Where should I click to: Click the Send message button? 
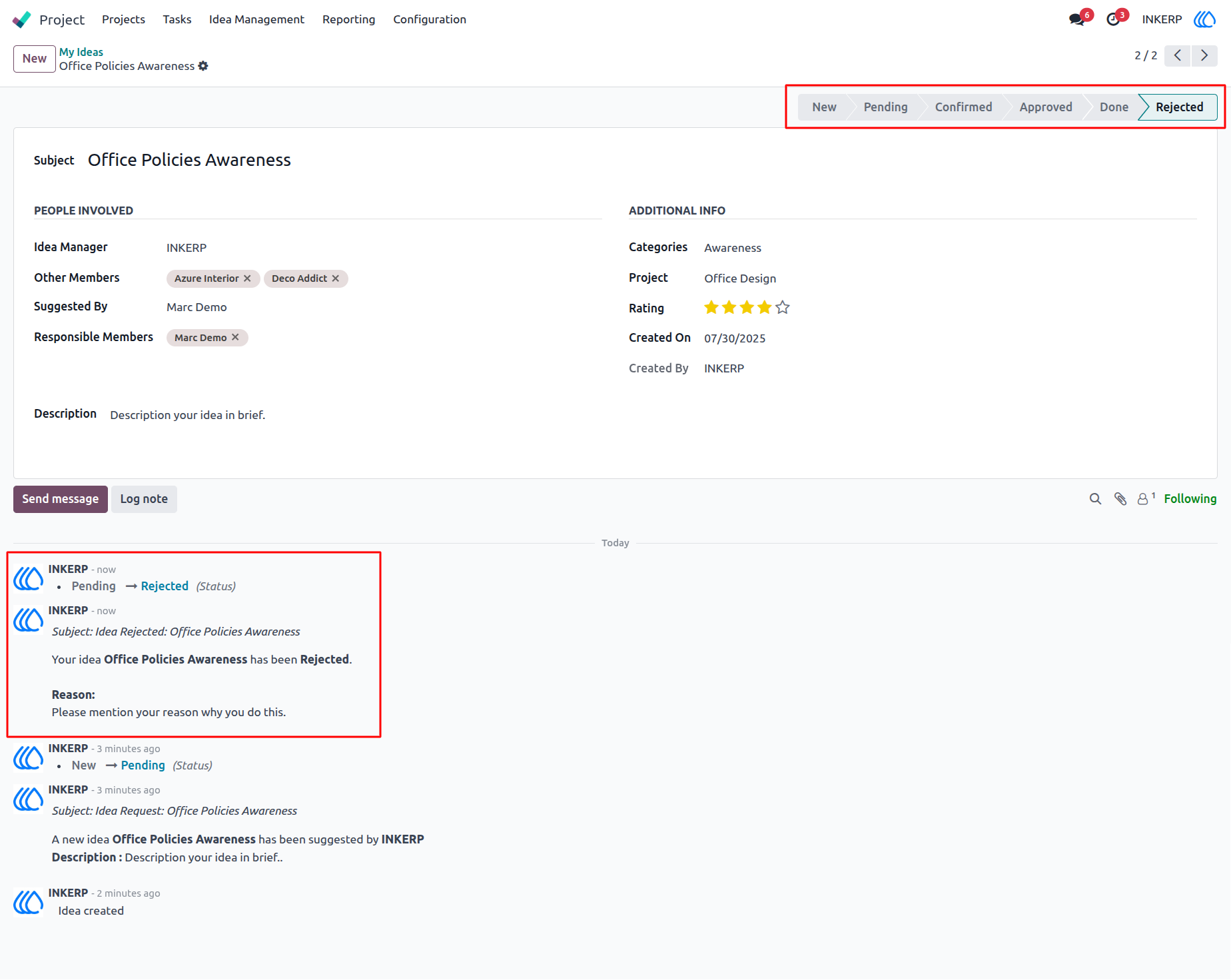[x=61, y=499]
